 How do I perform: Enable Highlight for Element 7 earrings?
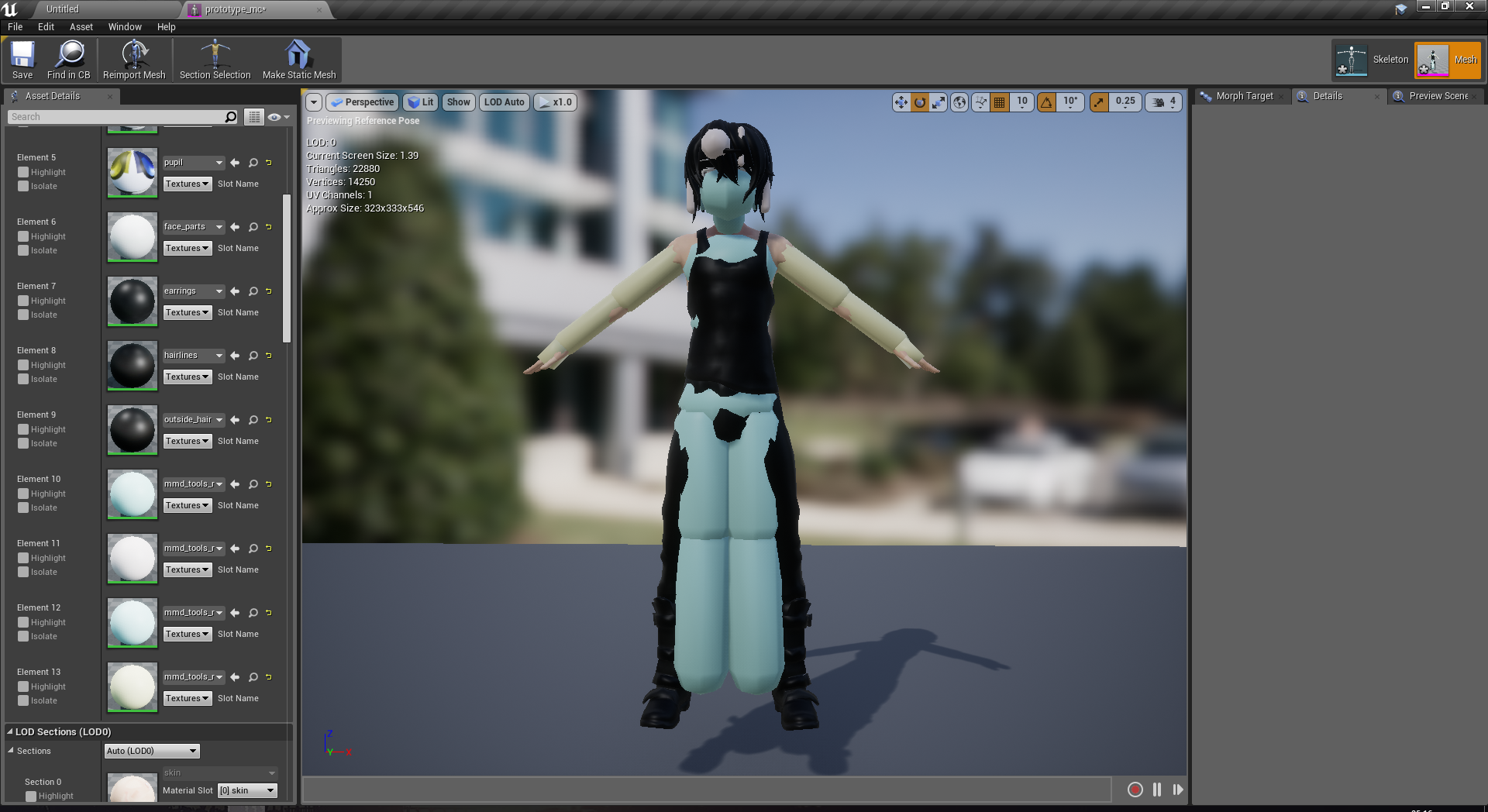(x=23, y=301)
